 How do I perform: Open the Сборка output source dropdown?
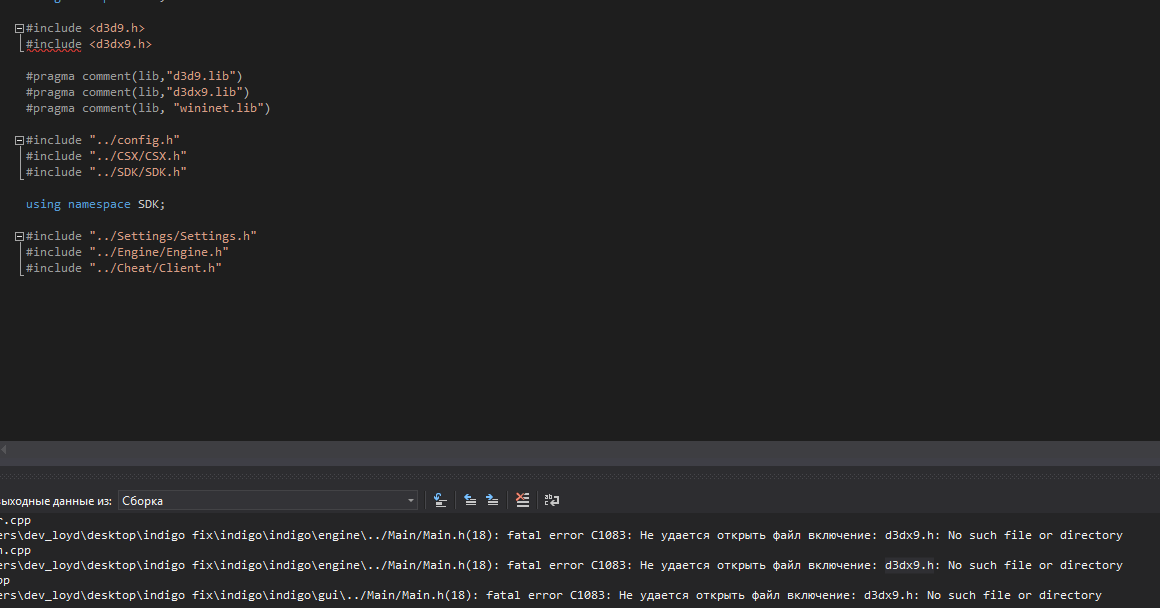(x=268, y=501)
